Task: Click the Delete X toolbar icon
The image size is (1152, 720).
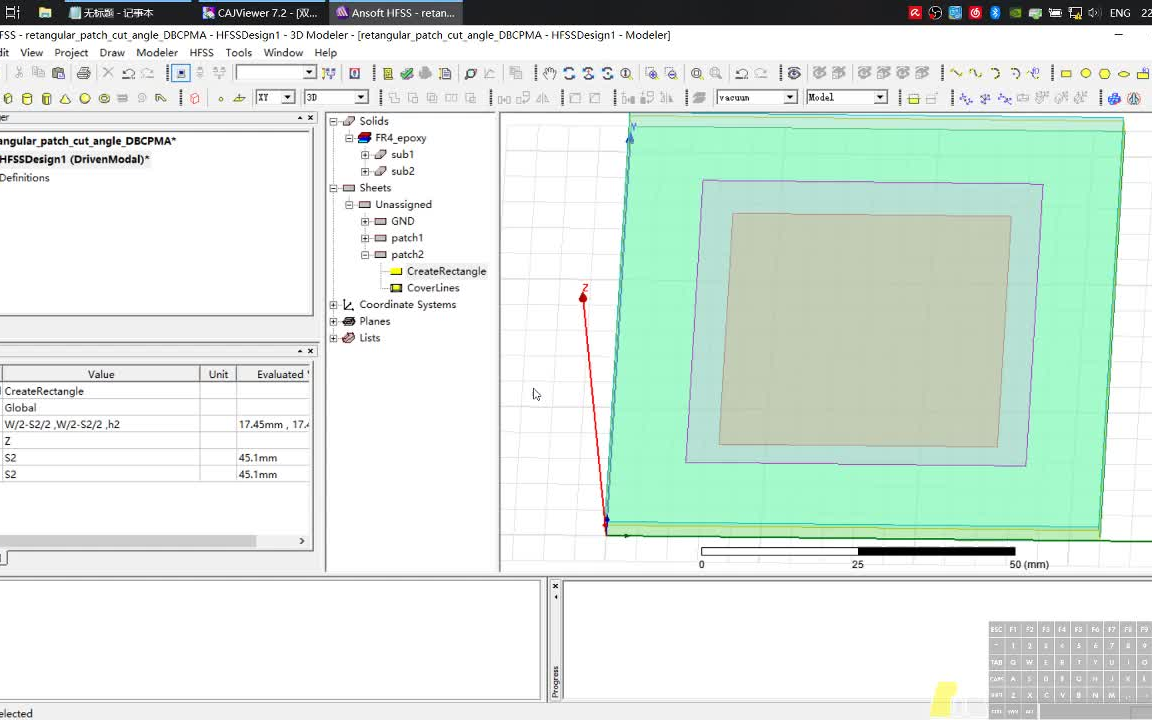Action: coord(108,73)
